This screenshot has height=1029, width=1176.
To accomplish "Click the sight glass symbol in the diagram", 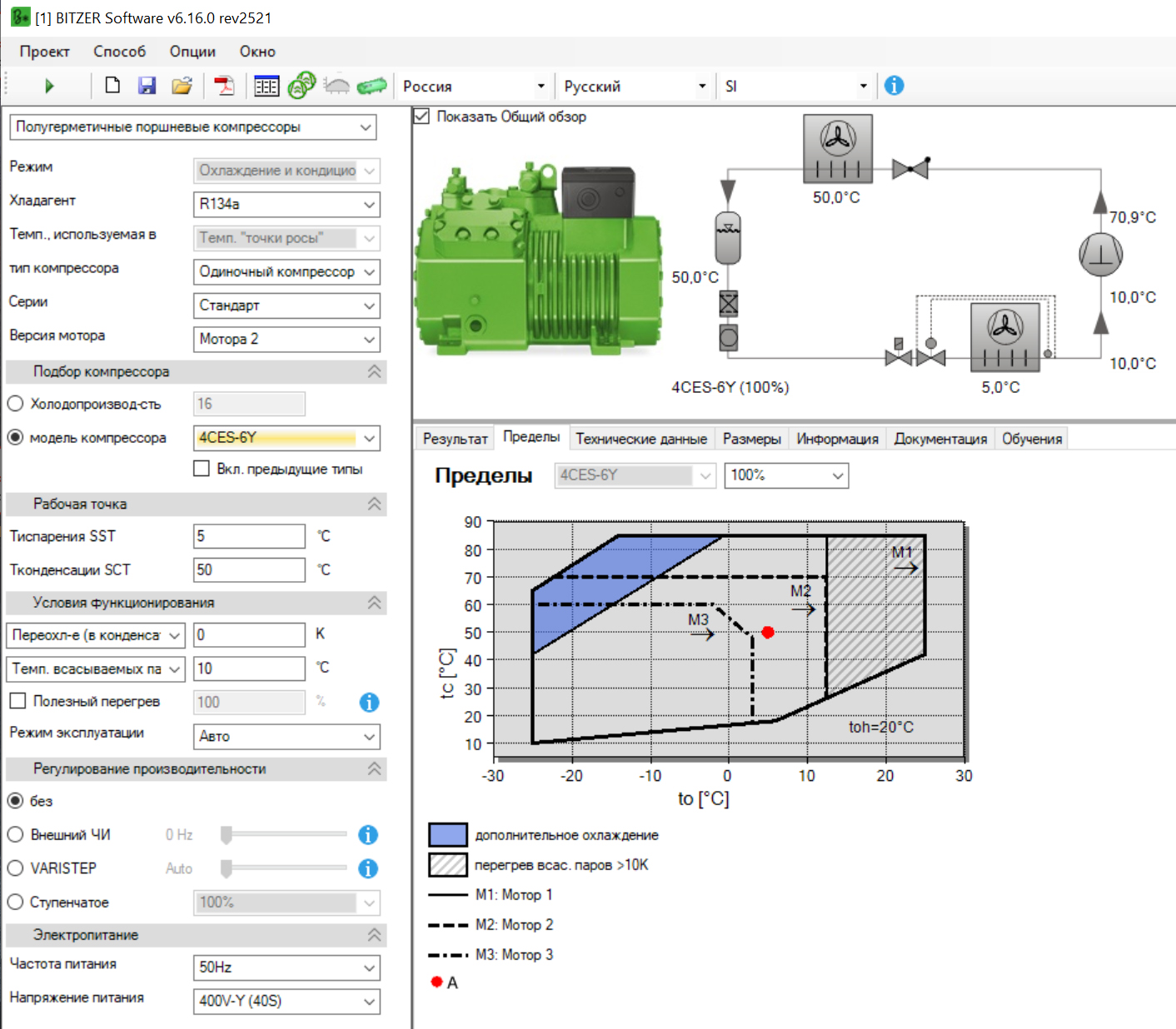I will pyautogui.click(x=728, y=337).
